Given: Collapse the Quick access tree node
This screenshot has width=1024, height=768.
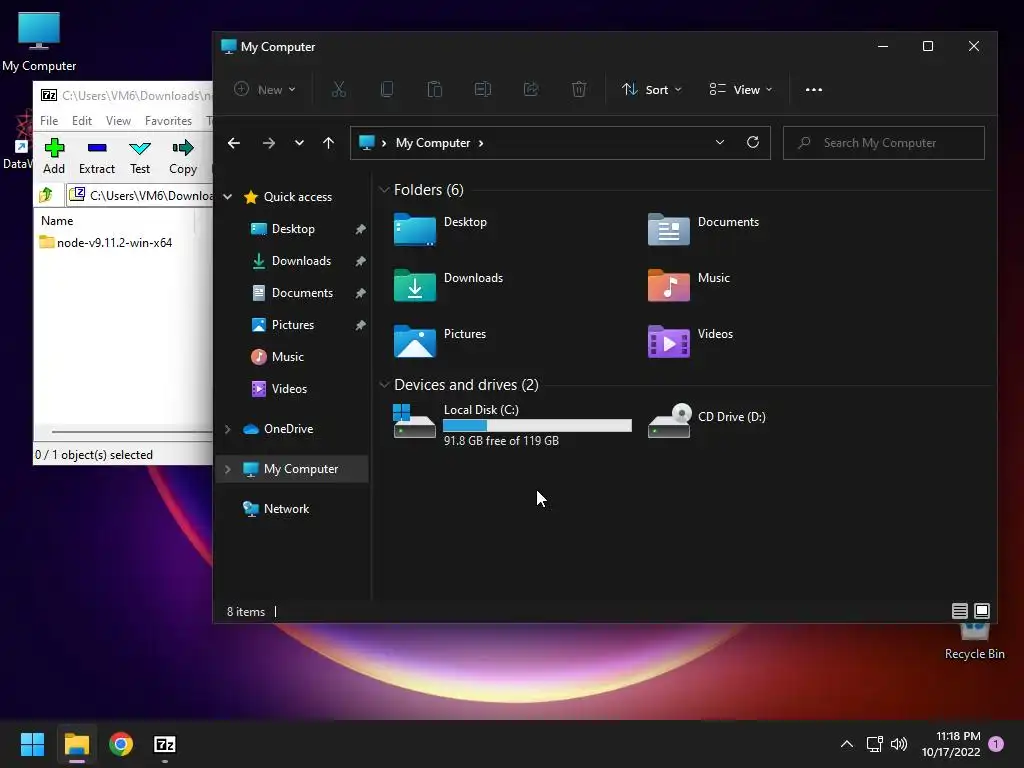Looking at the screenshot, I should [x=227, y=197].
